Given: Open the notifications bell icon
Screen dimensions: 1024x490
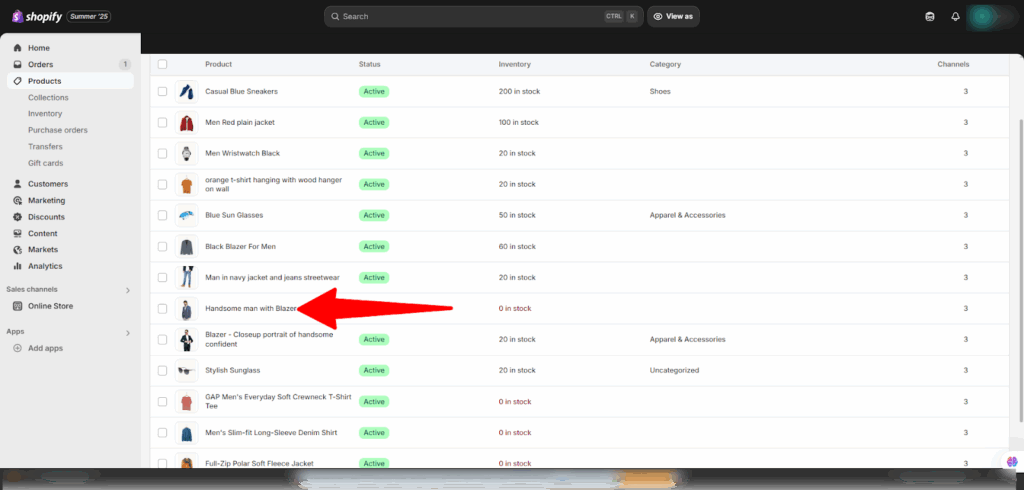Looking at the screenshot, I should 955,16.
